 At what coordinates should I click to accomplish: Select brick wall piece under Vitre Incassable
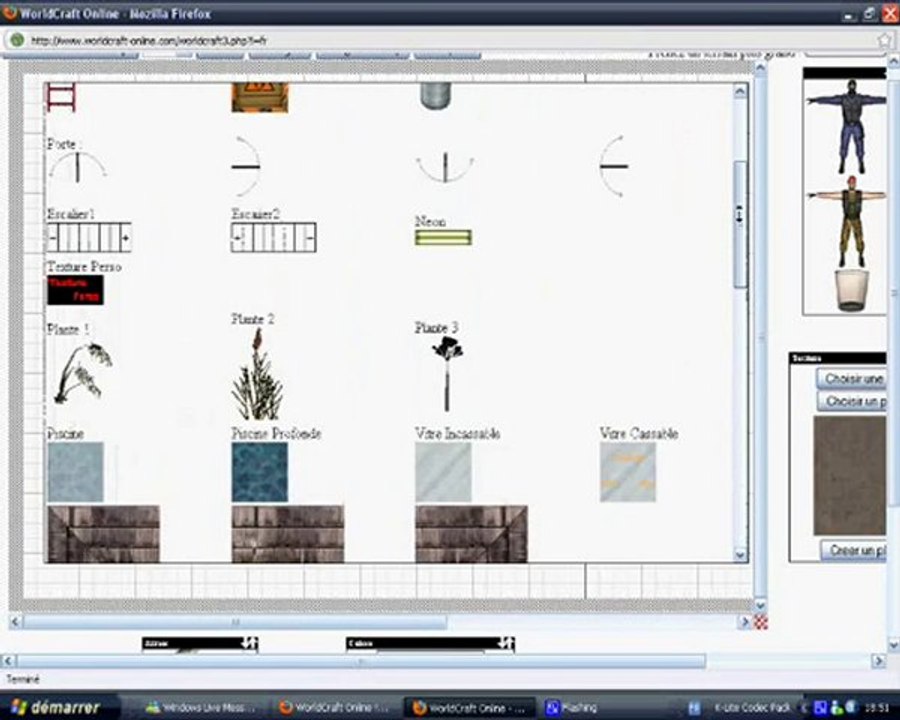coord(471,533)
